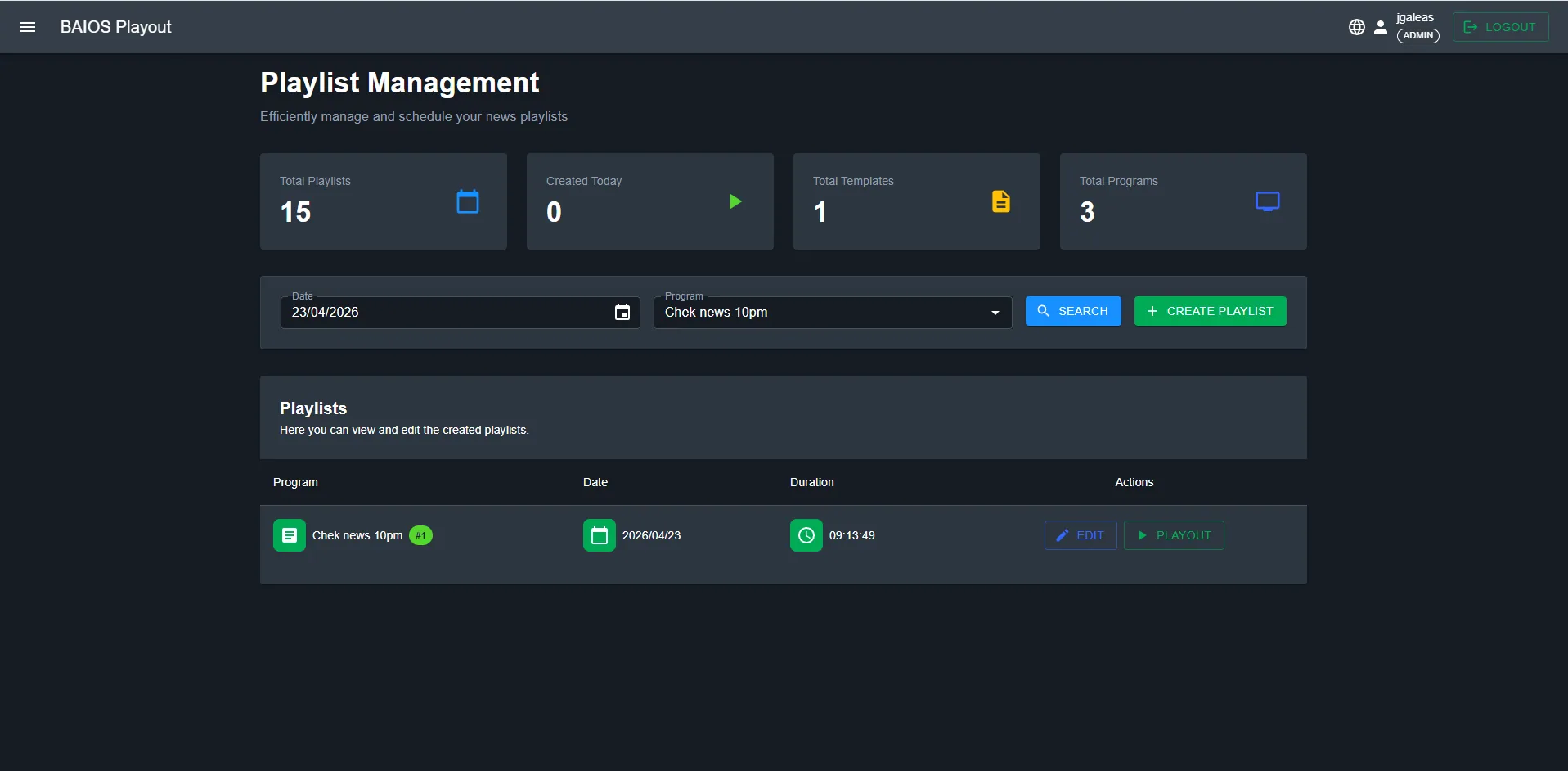Screen dimensions: 1568x771
Task: Click the Total Templates count 1
Action: coord(820,212)
